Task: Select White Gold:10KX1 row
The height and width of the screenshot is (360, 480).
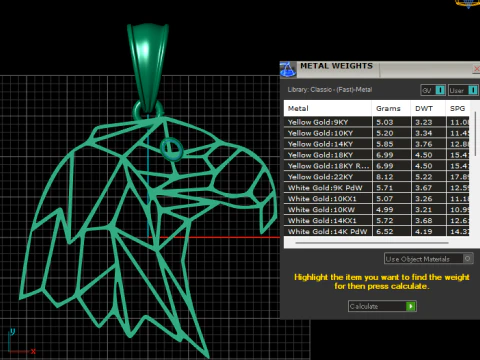Action: click(377, 199)
